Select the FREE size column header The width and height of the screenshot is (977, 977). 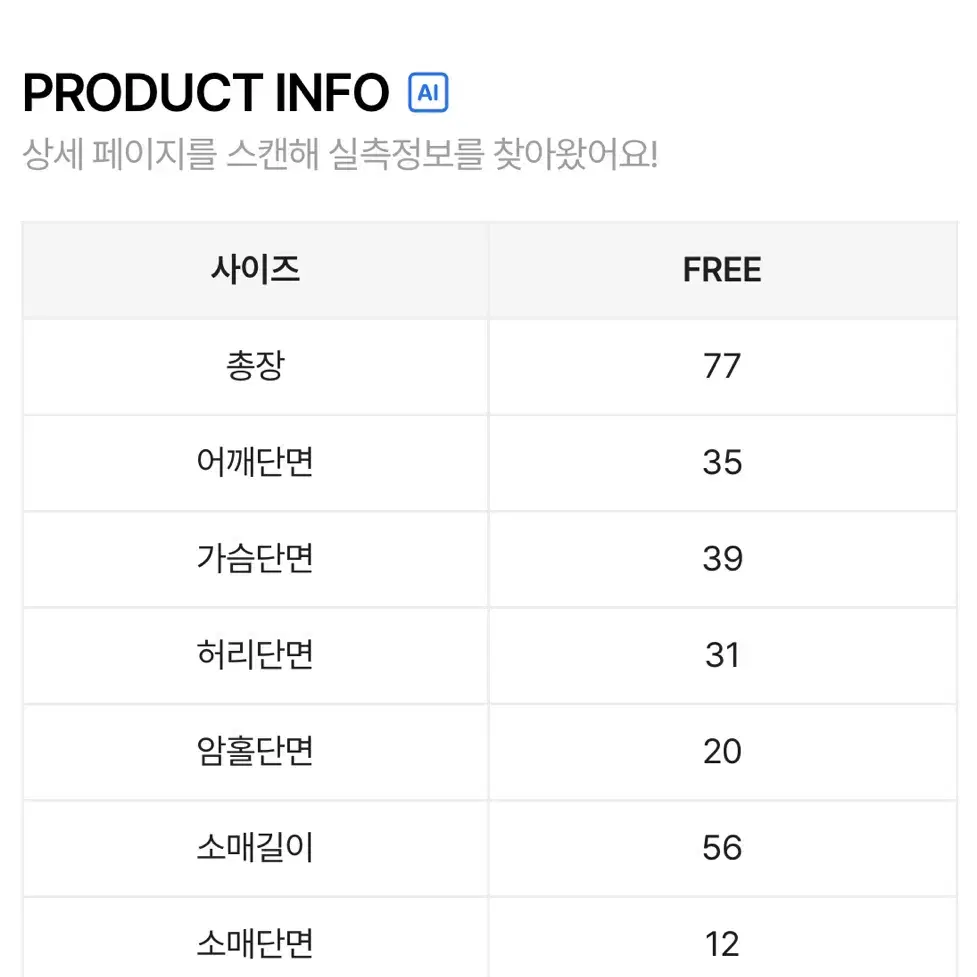click(x=722, y=270)
